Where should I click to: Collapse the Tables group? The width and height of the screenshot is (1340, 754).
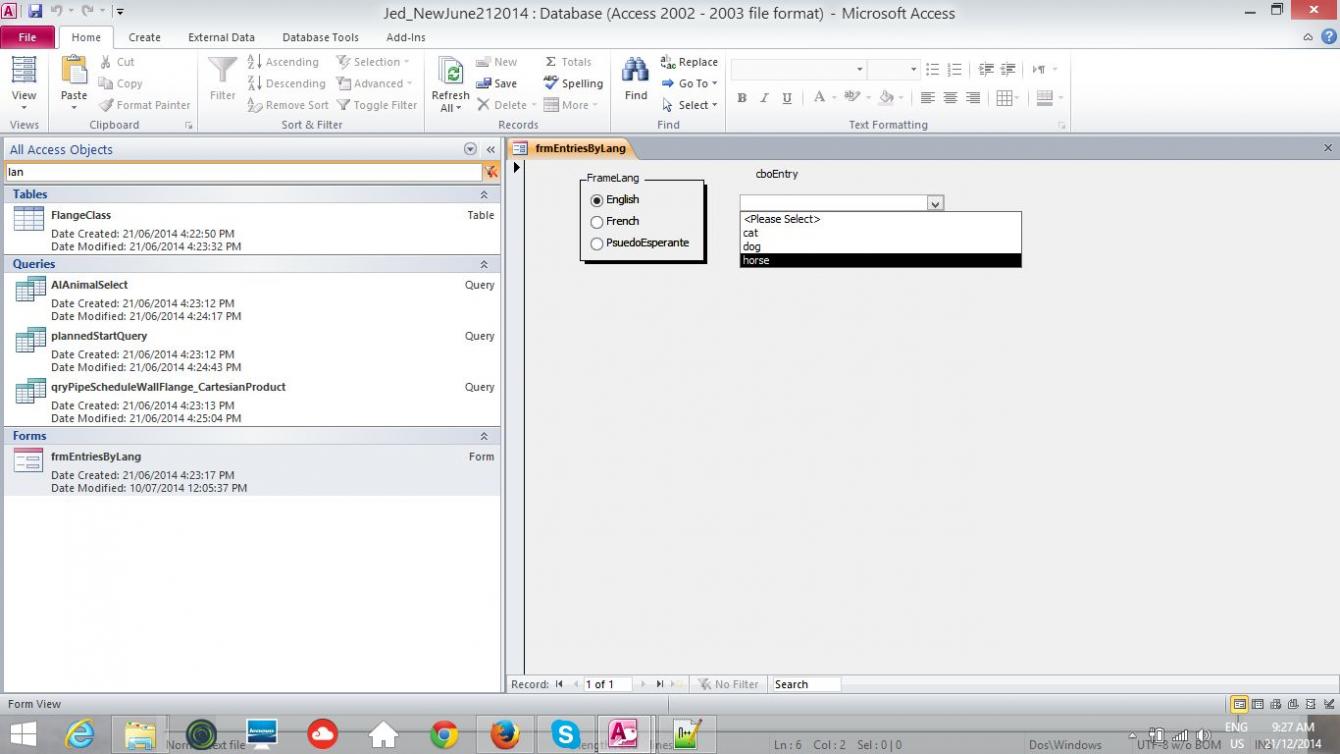click(x=484, y=195)
